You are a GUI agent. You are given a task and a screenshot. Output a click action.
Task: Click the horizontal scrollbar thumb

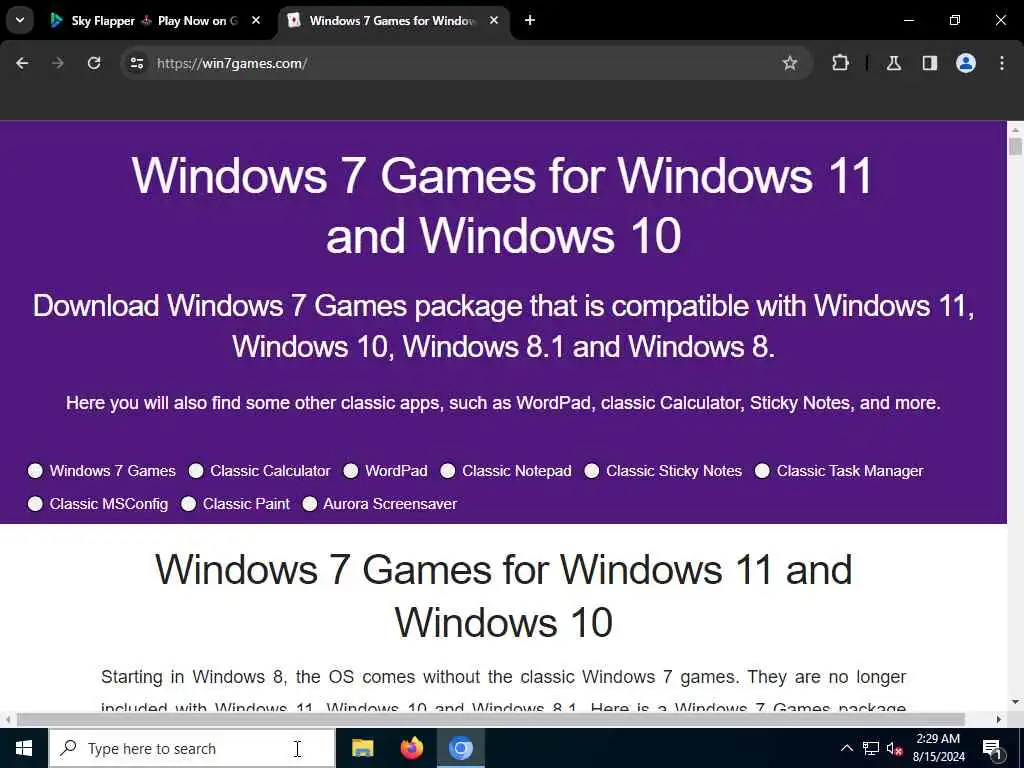(491, 719)
